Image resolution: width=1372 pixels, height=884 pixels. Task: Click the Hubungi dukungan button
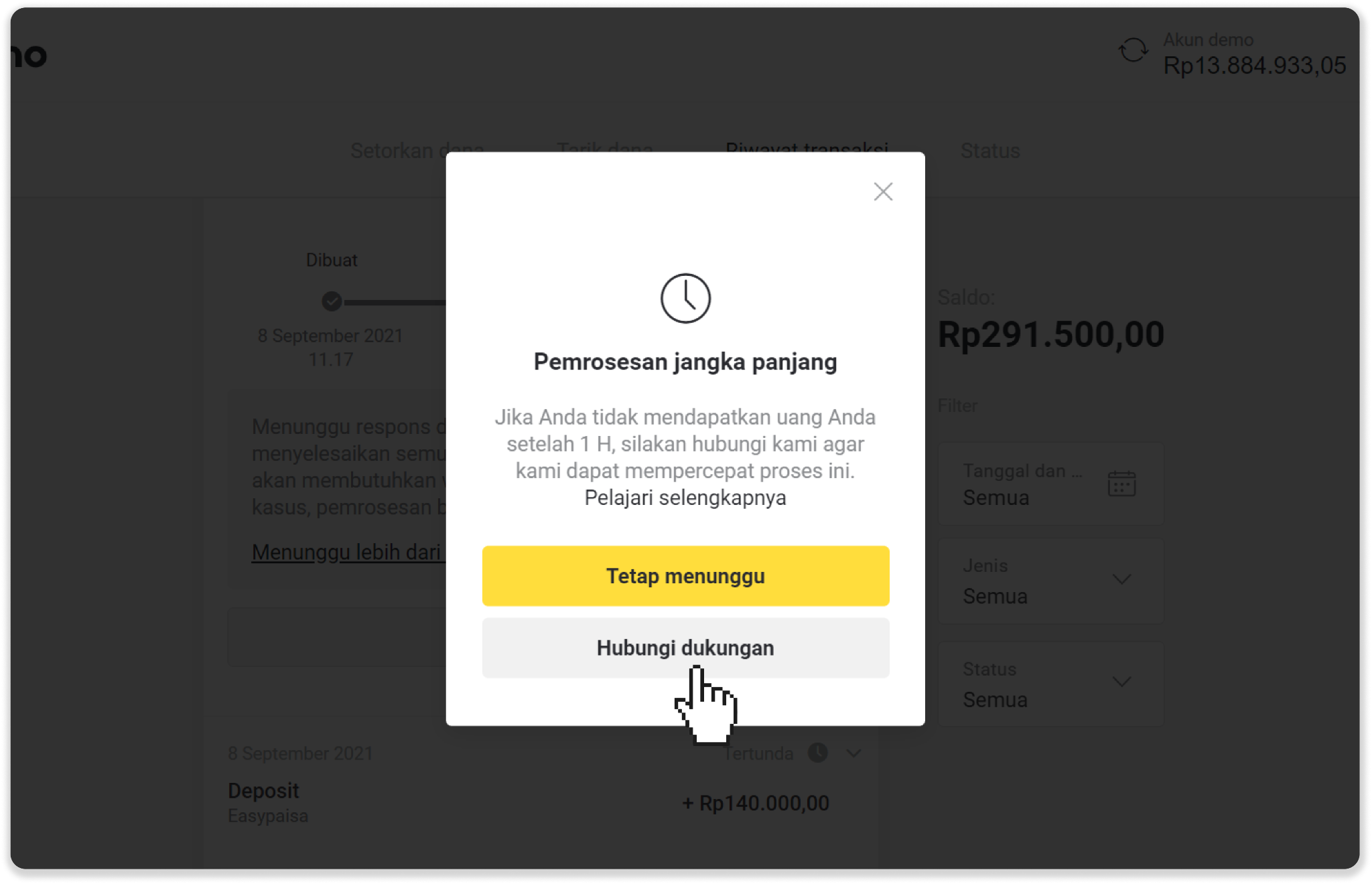[685, 648]
